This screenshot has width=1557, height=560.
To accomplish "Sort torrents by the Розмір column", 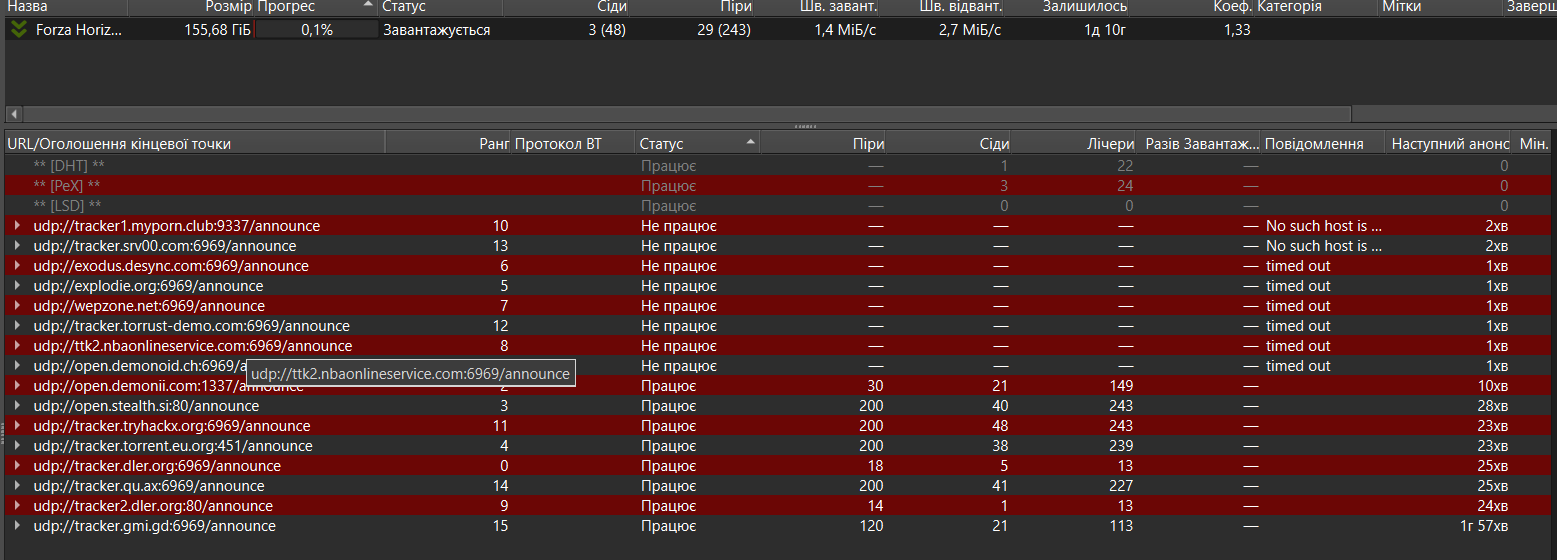I will [190, 7].
